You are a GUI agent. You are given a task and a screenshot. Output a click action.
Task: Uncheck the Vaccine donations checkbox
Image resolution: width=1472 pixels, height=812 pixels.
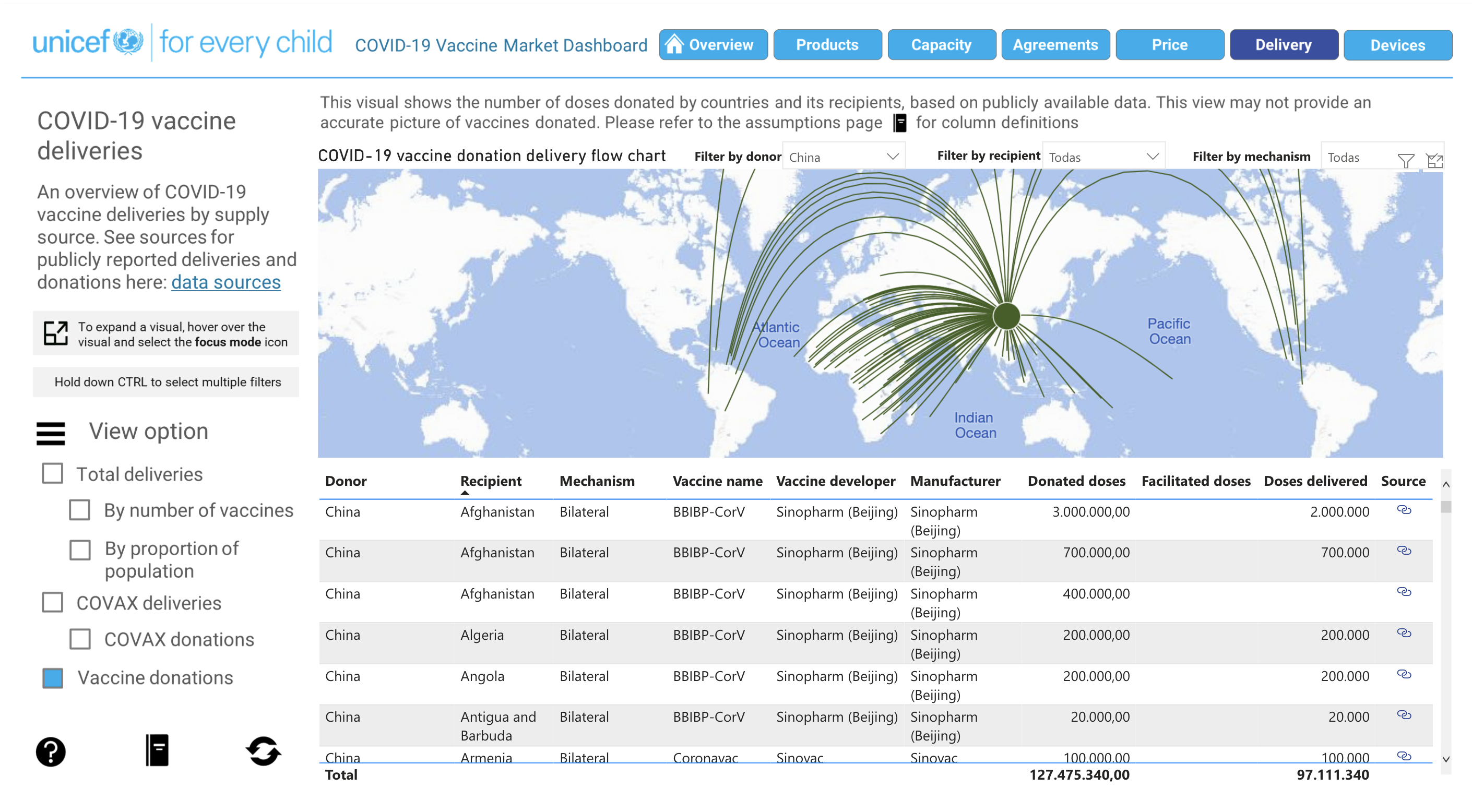[x=53, y=678]
